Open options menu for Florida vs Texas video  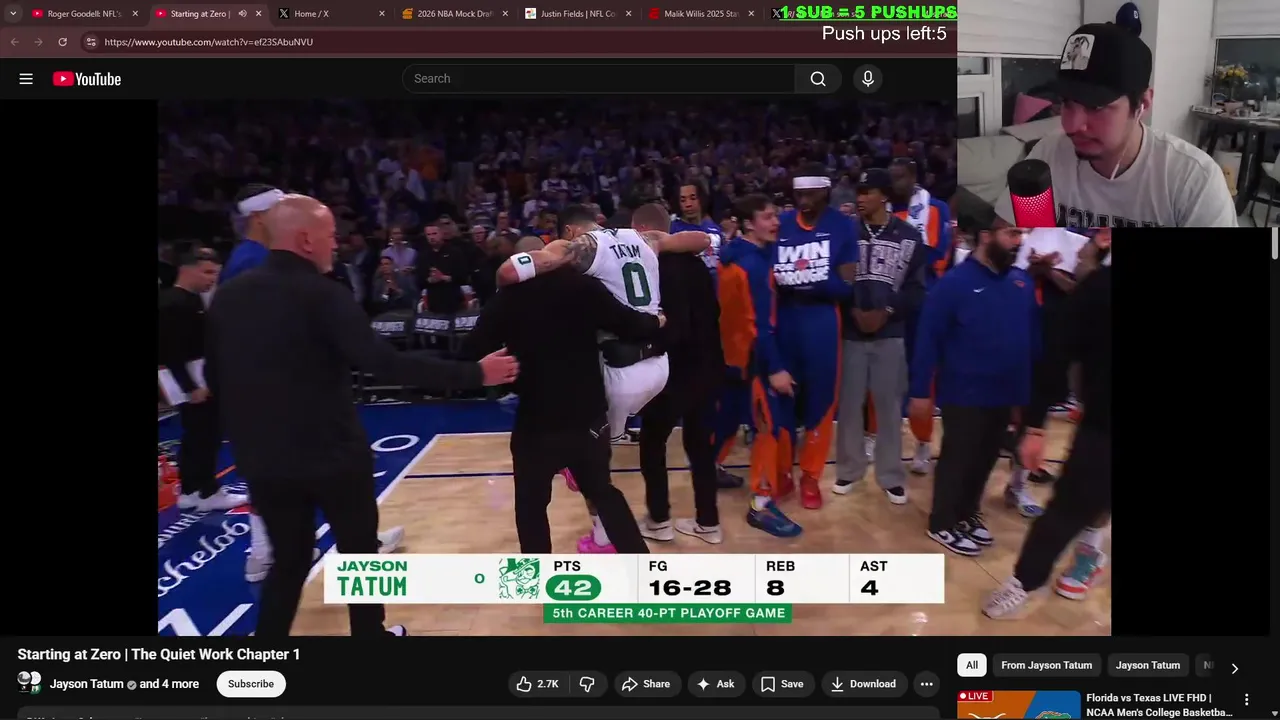(1246, 700)
